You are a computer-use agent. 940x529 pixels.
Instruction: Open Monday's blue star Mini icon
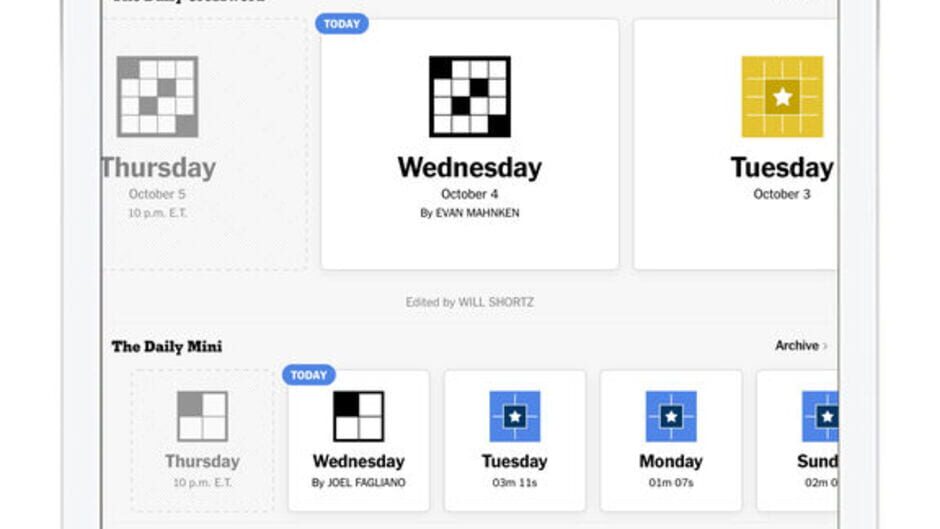point(670,416)
